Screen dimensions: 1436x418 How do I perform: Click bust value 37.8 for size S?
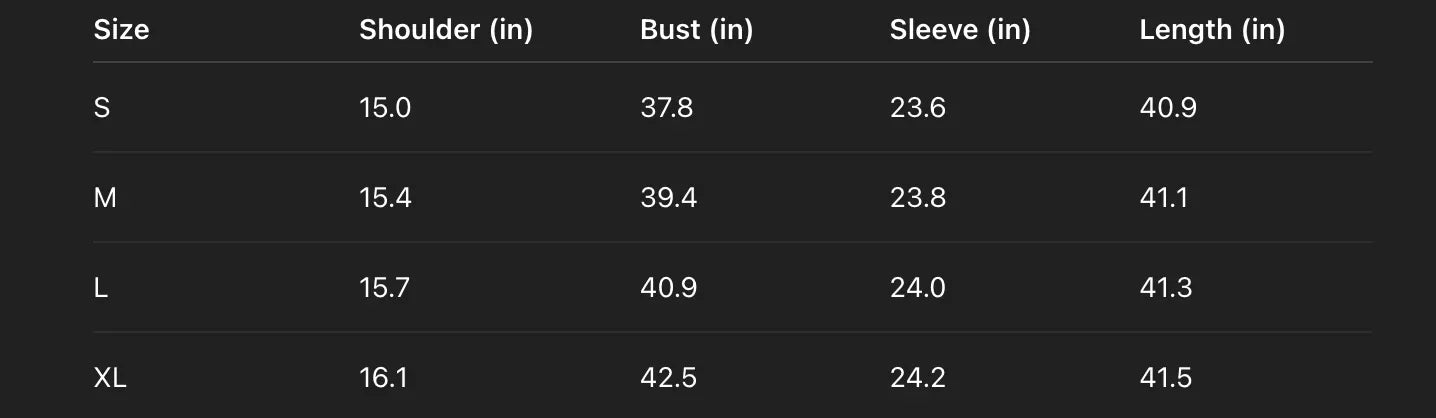tap(666, 108)
